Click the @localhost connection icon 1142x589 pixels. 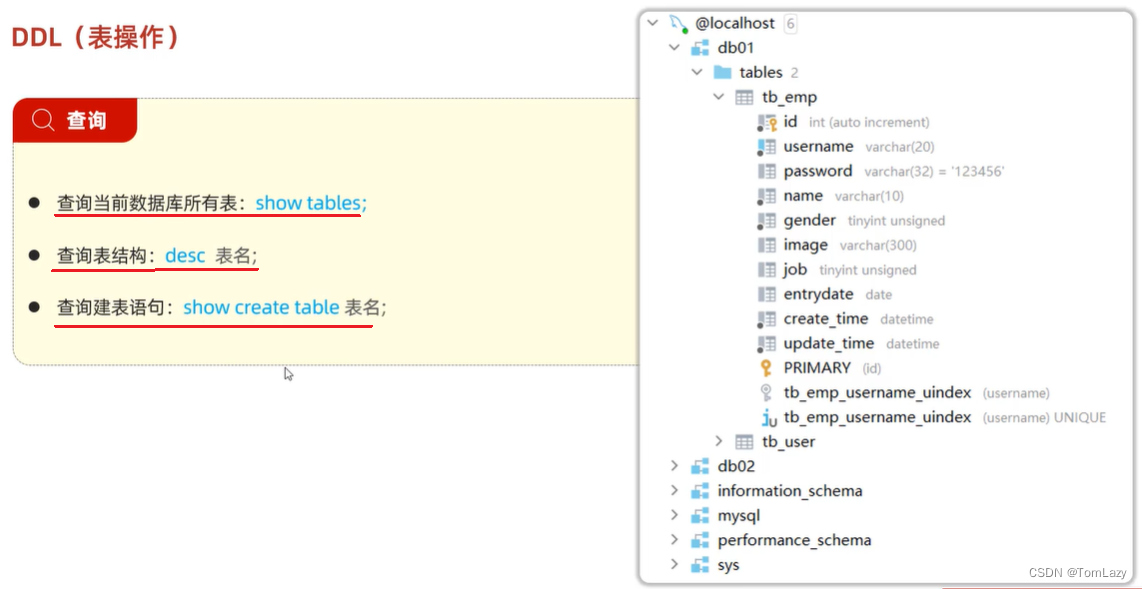678,22
